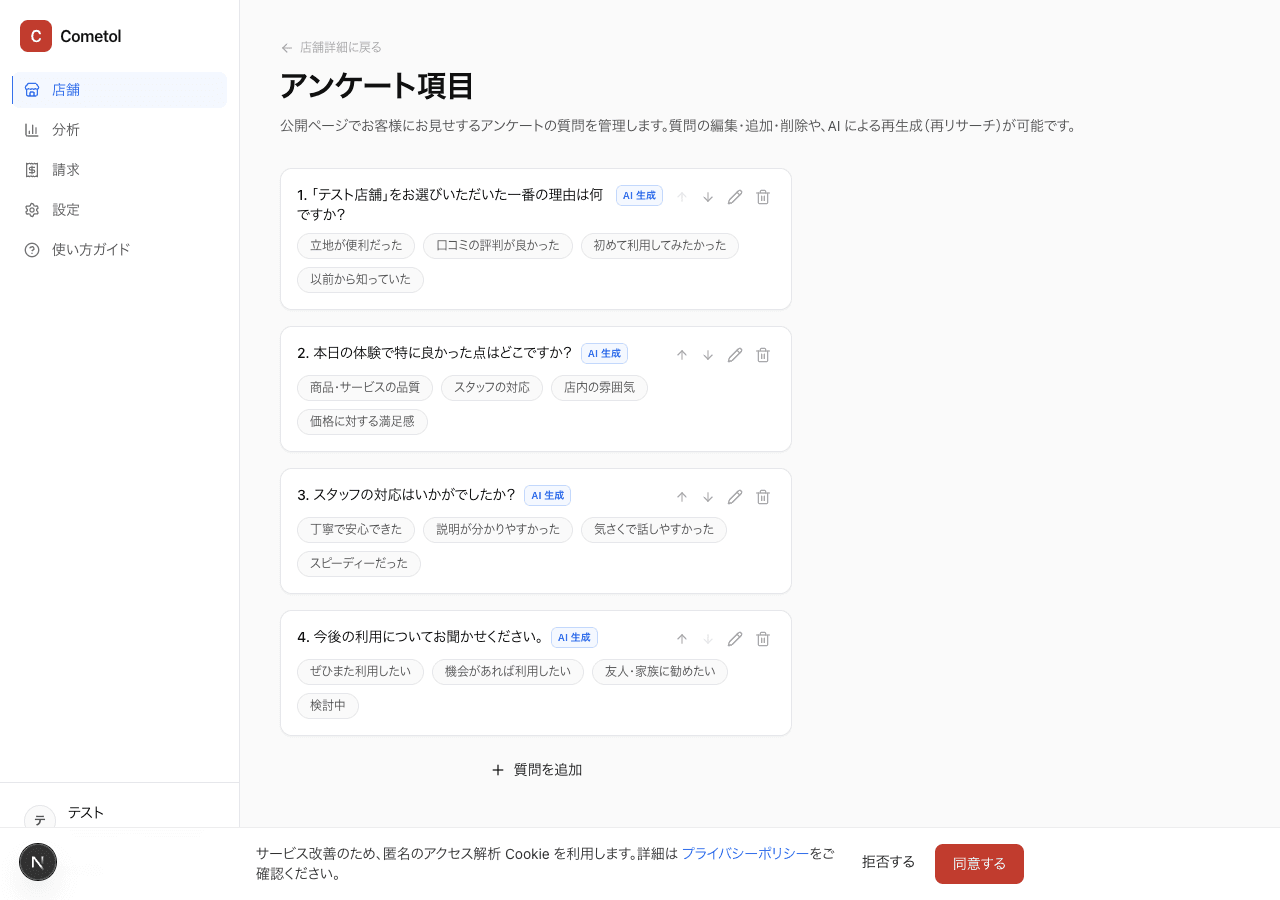Click the 商品・サービスの品質 option chip

point(365,388)
